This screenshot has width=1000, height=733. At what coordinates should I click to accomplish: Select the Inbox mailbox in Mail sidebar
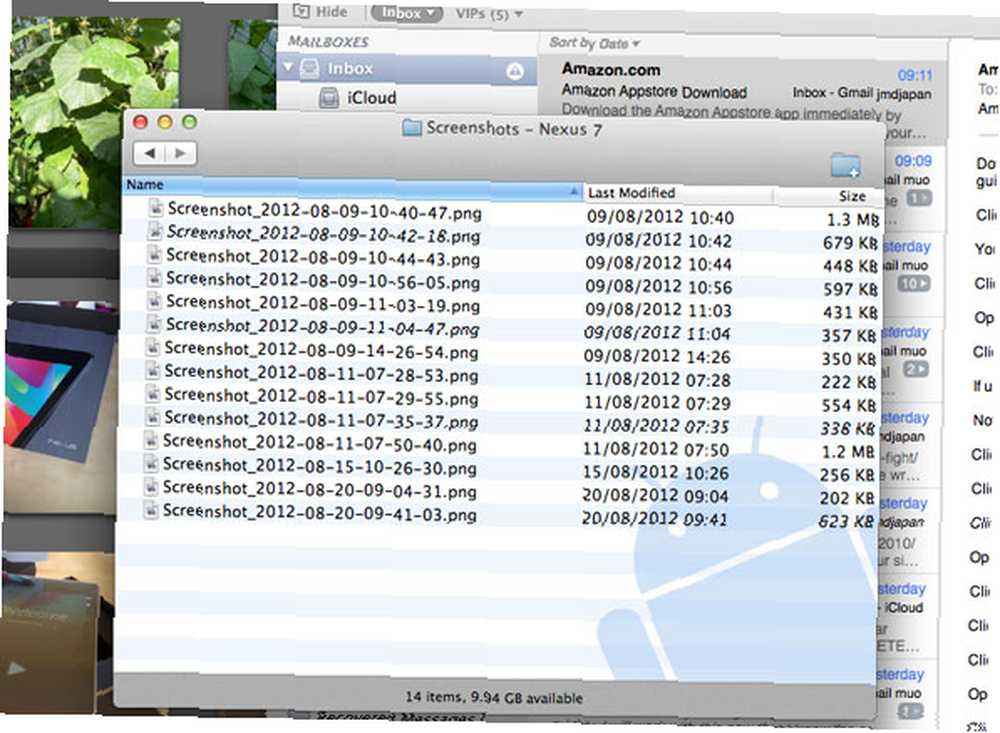406,70
